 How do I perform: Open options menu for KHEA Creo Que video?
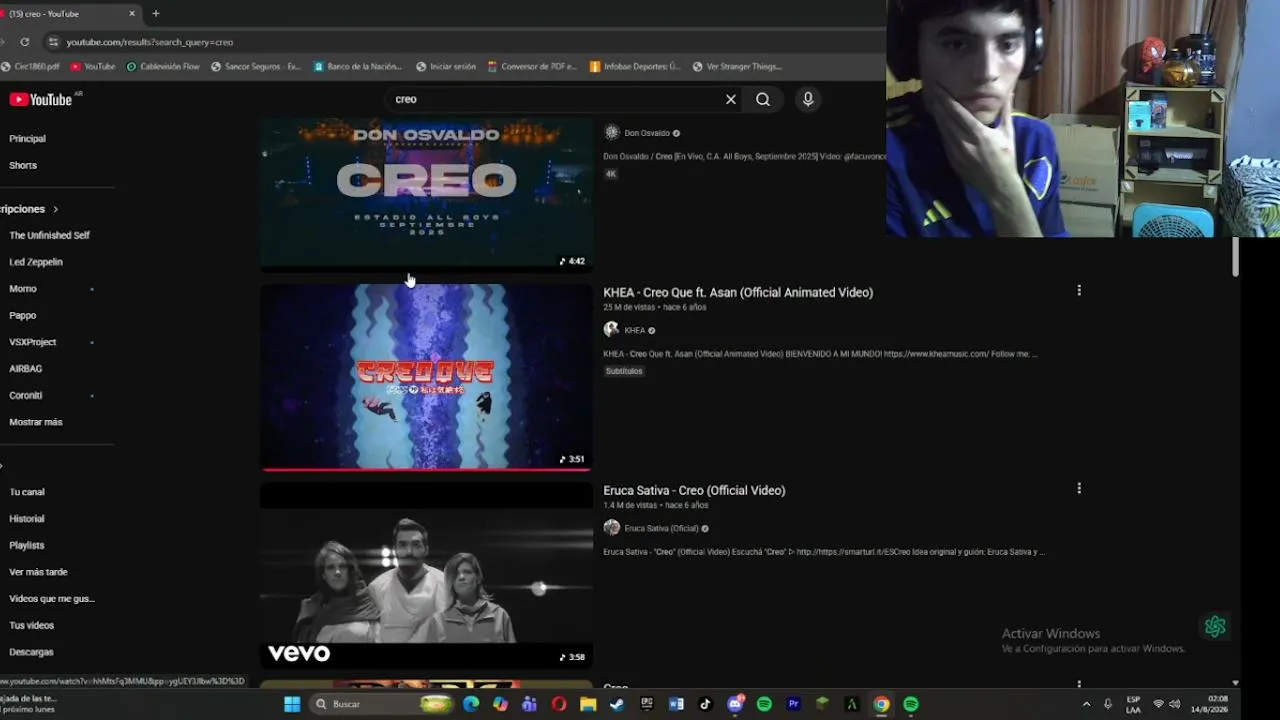point(1078,290)
